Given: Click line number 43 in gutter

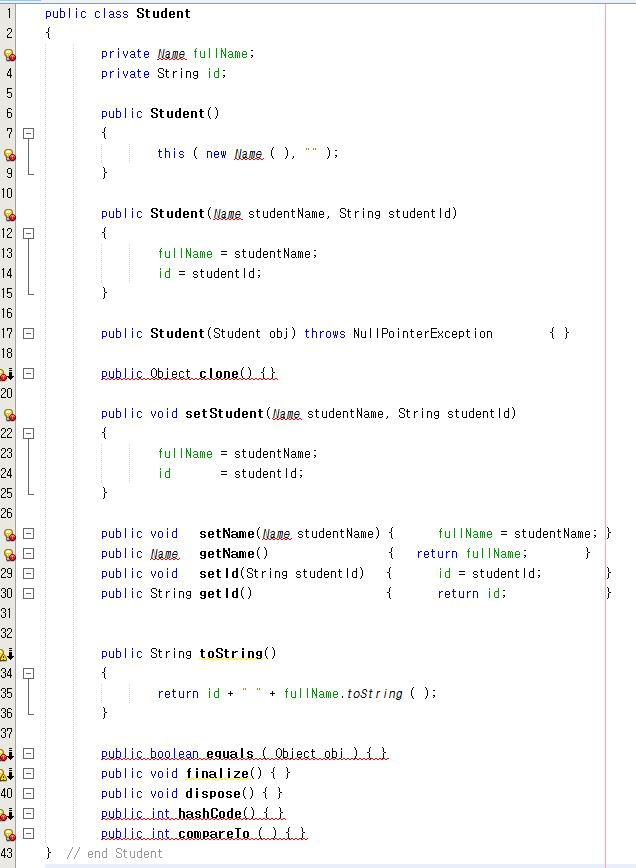Looking at the screenshot, I should 7,854.
